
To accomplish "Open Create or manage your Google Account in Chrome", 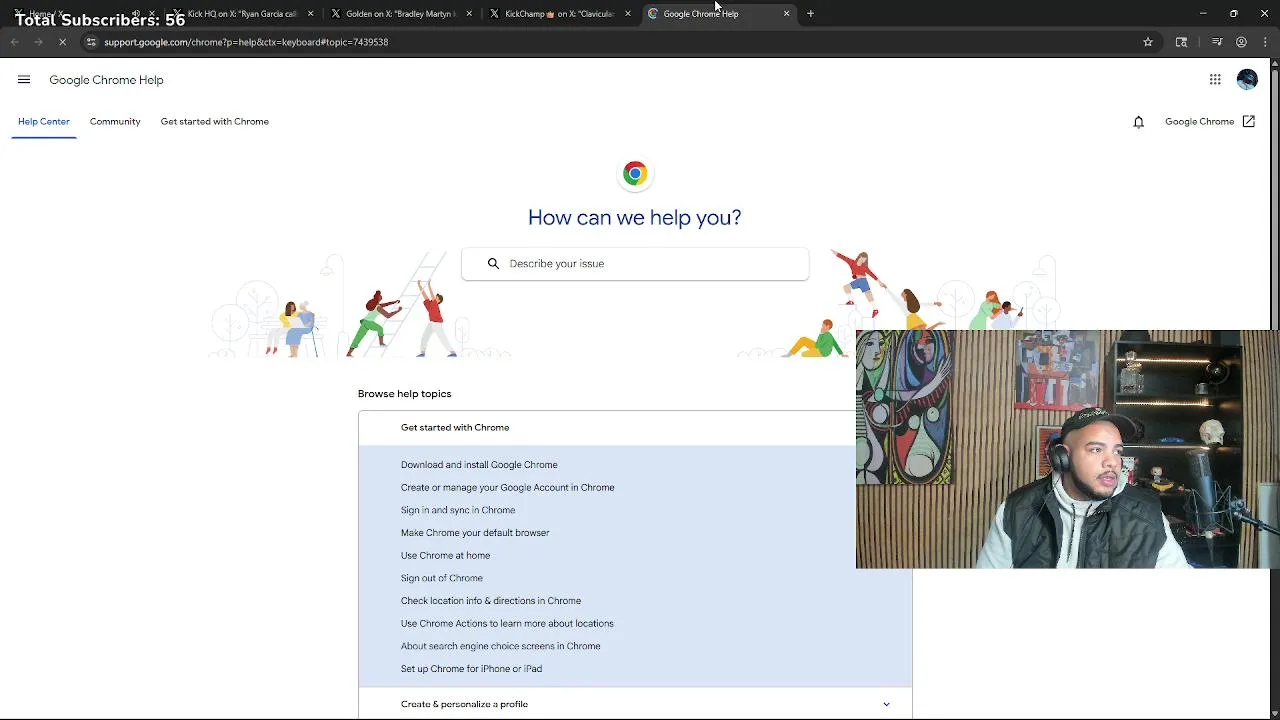I will tap(508, 488).
